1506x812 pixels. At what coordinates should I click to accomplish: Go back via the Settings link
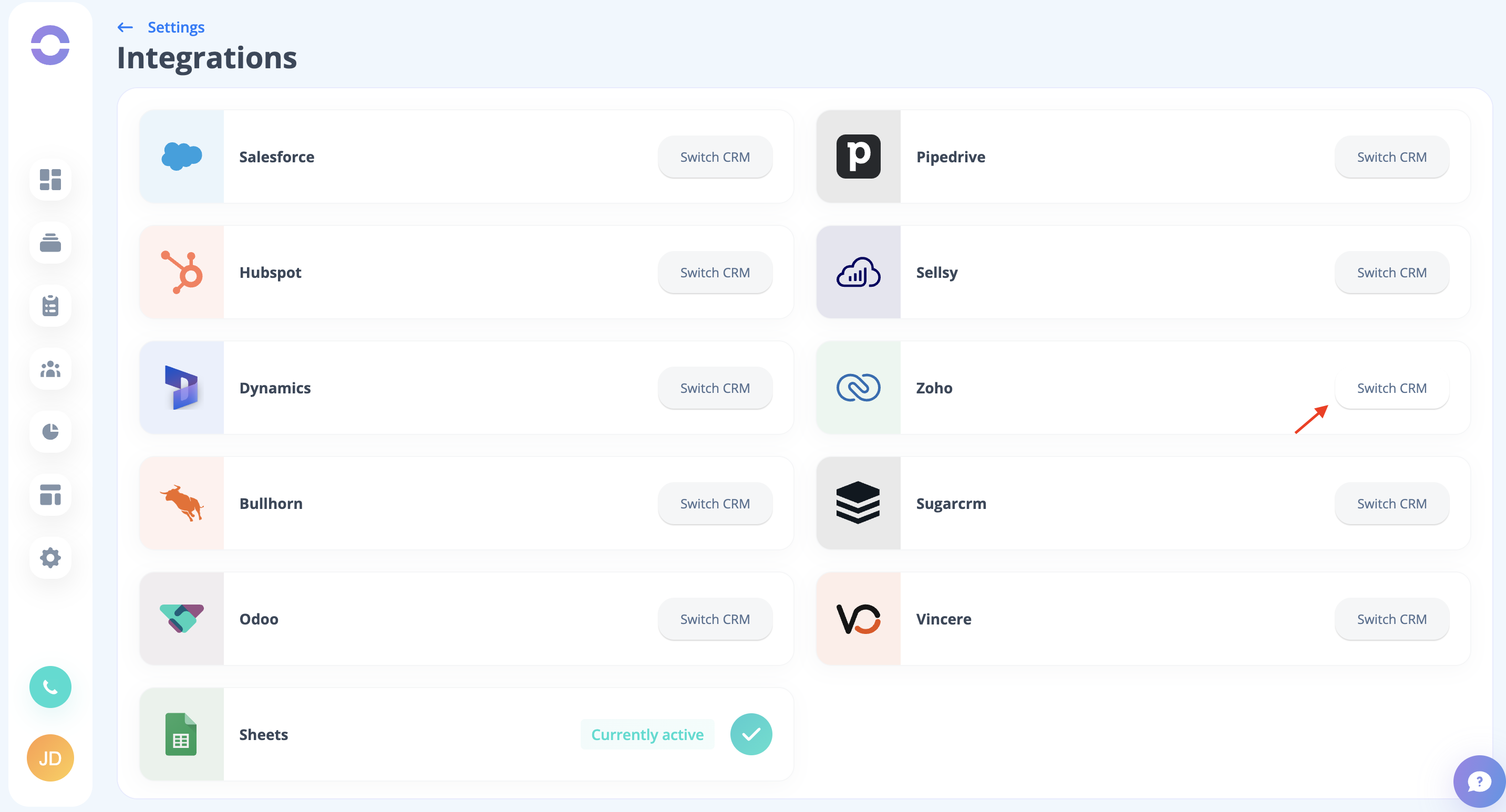(x=176, y=27)
